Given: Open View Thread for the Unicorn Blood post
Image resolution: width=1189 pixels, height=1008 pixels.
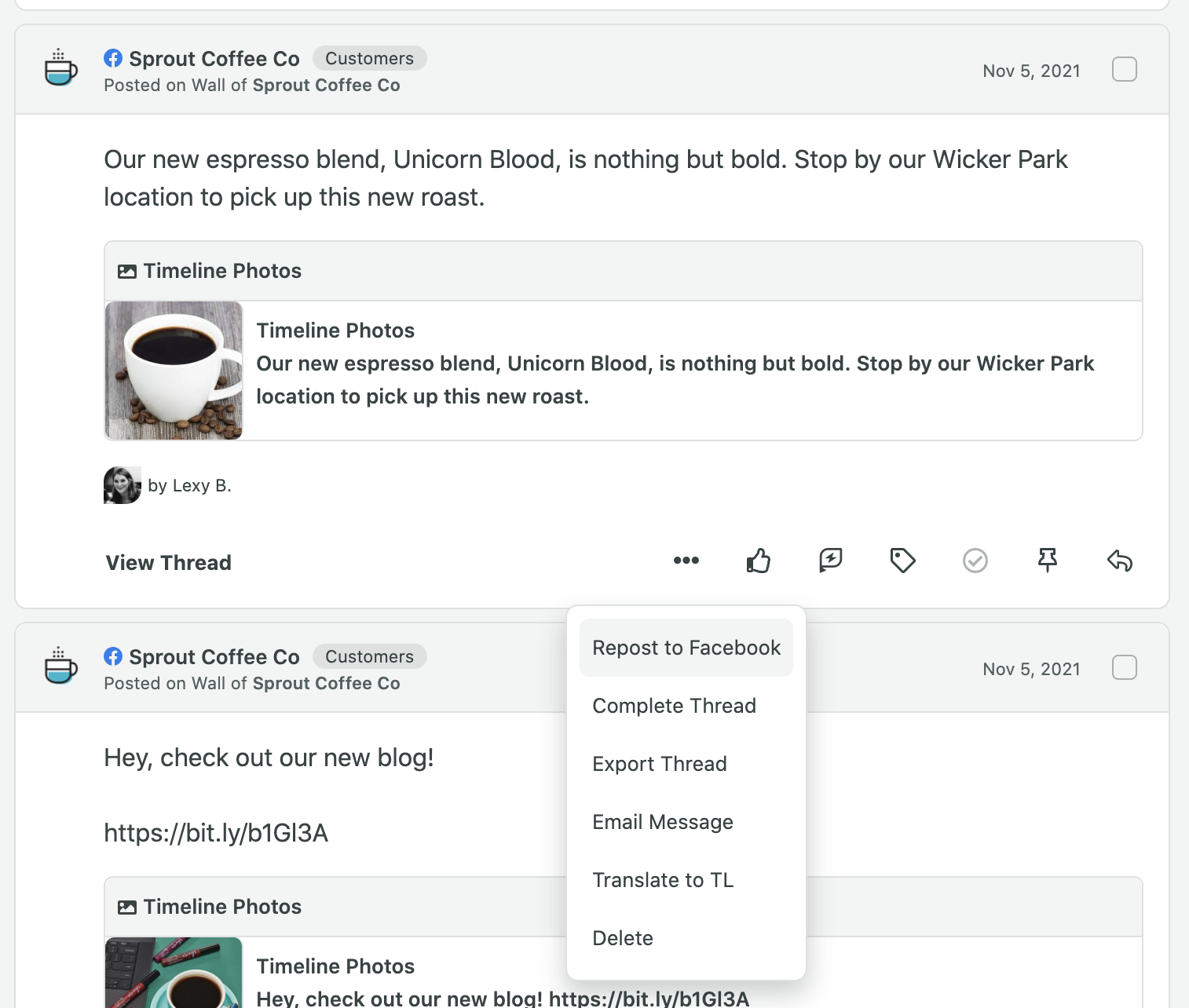Looking at the screenshot, I should point(169,563).
